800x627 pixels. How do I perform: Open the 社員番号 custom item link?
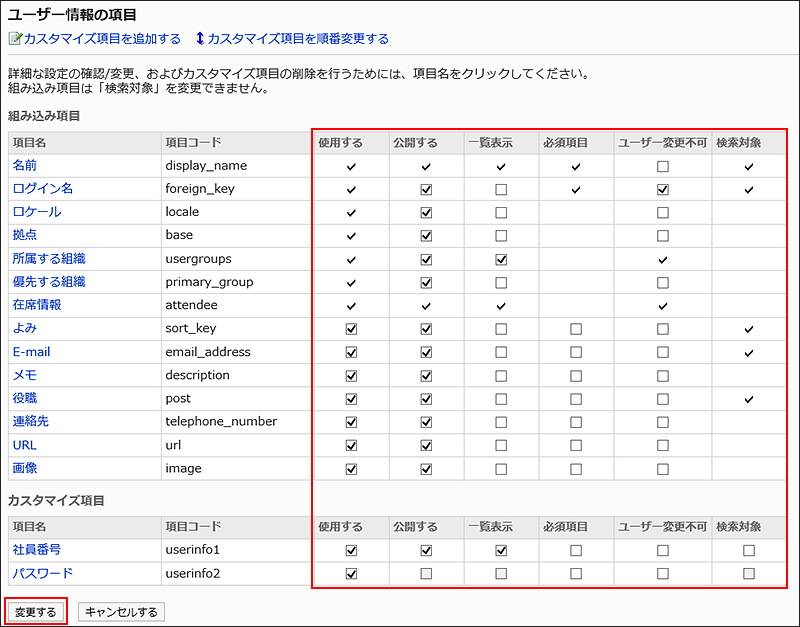click(x=37, y=549)
